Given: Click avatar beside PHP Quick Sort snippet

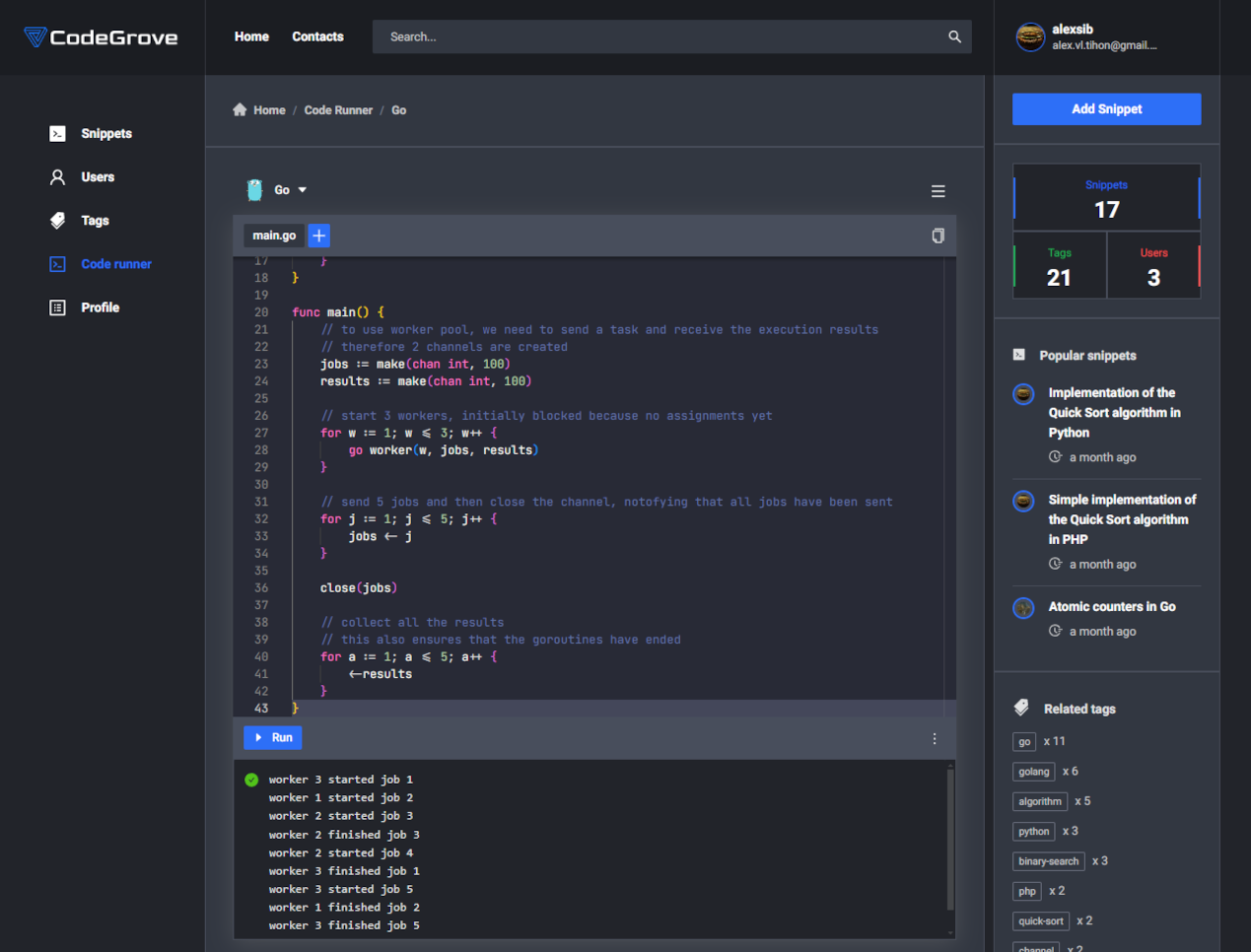Looking at the screenshot, I should (1023, 501).
